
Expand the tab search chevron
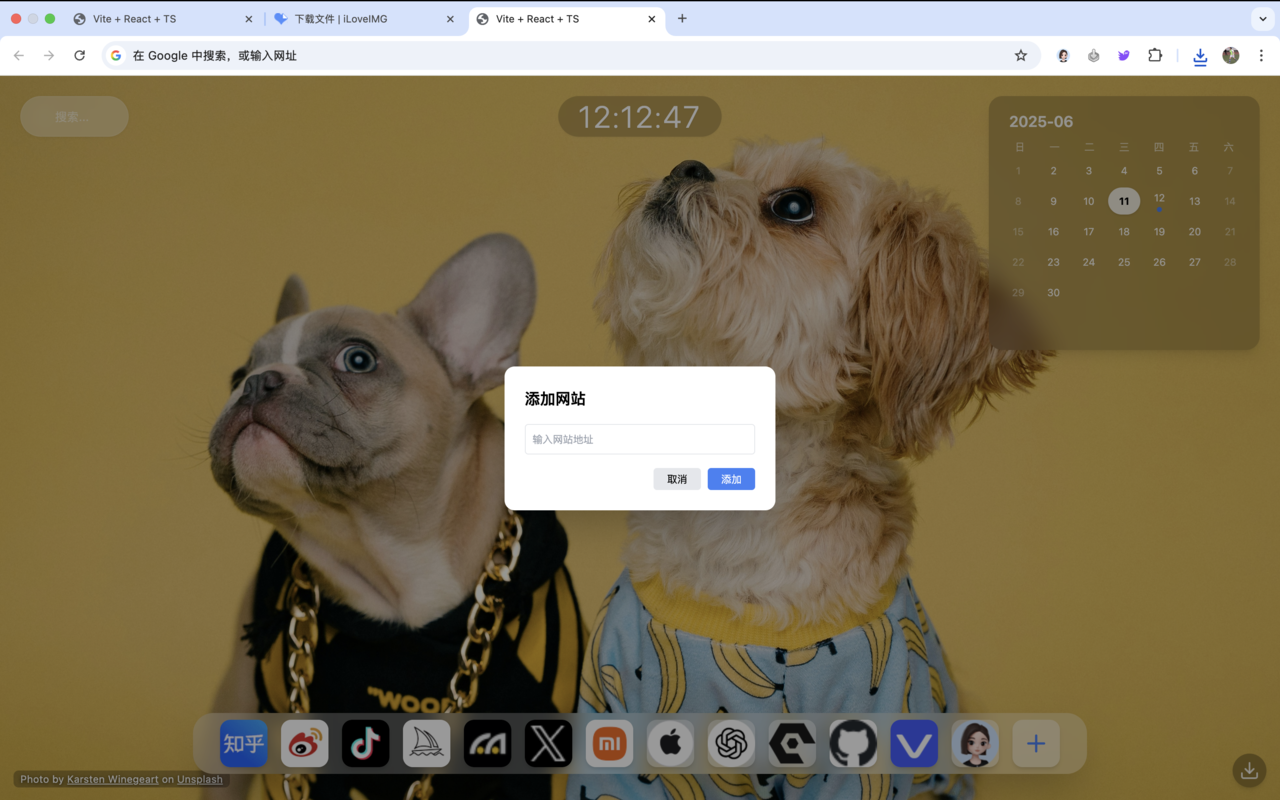point(1263,19)
